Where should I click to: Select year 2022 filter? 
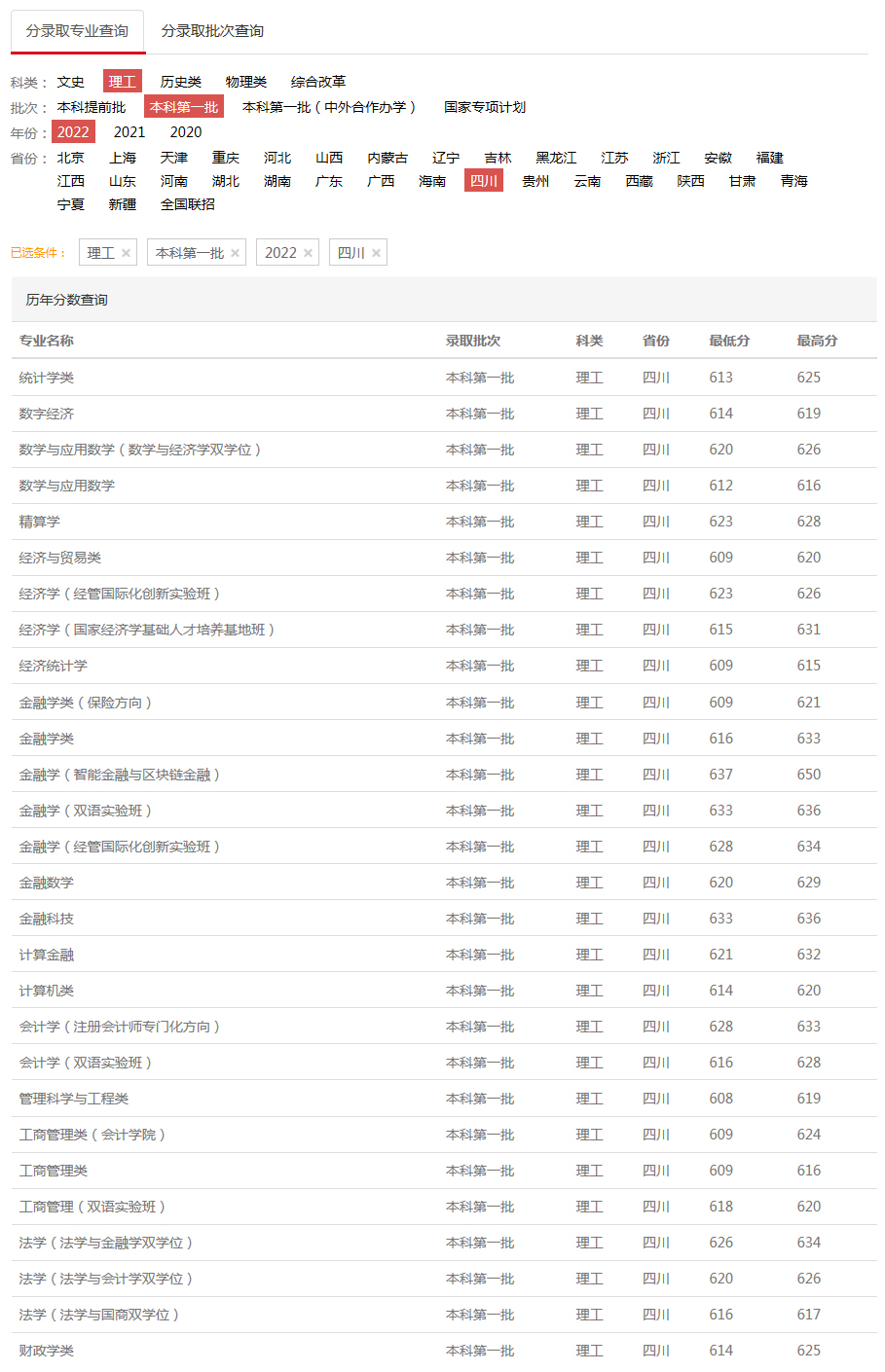click(x=73, y=132)
